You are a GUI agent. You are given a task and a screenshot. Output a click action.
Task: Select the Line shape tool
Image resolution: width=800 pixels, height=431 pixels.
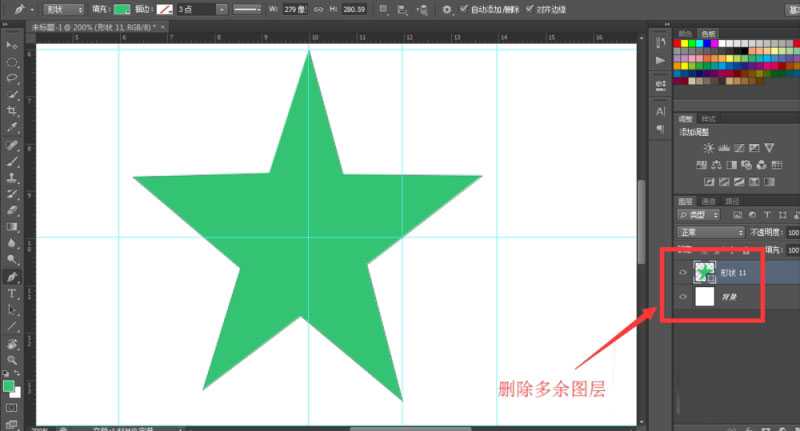tap(12, 326)
